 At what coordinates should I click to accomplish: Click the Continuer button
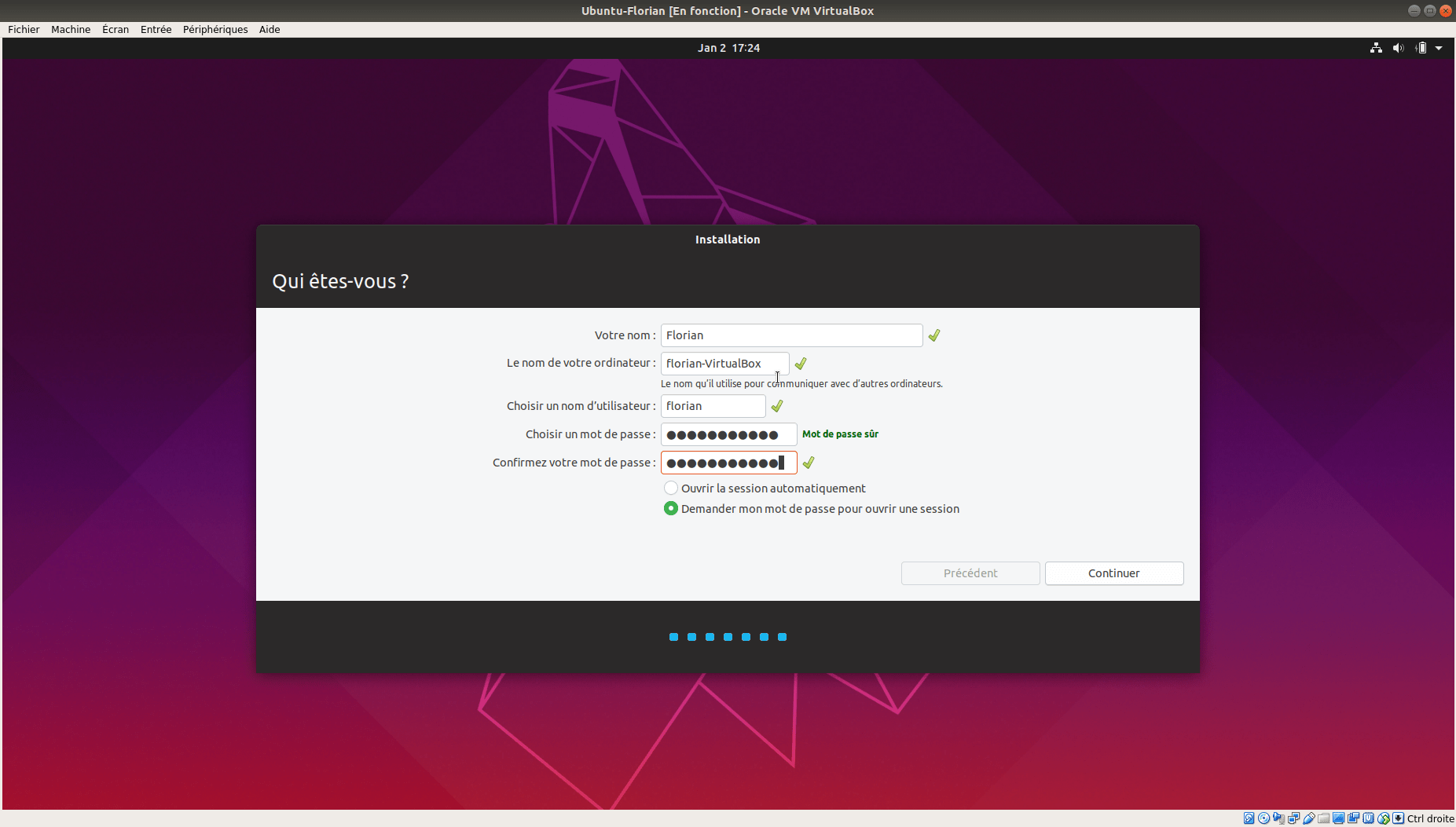[x=1113, y=573]
